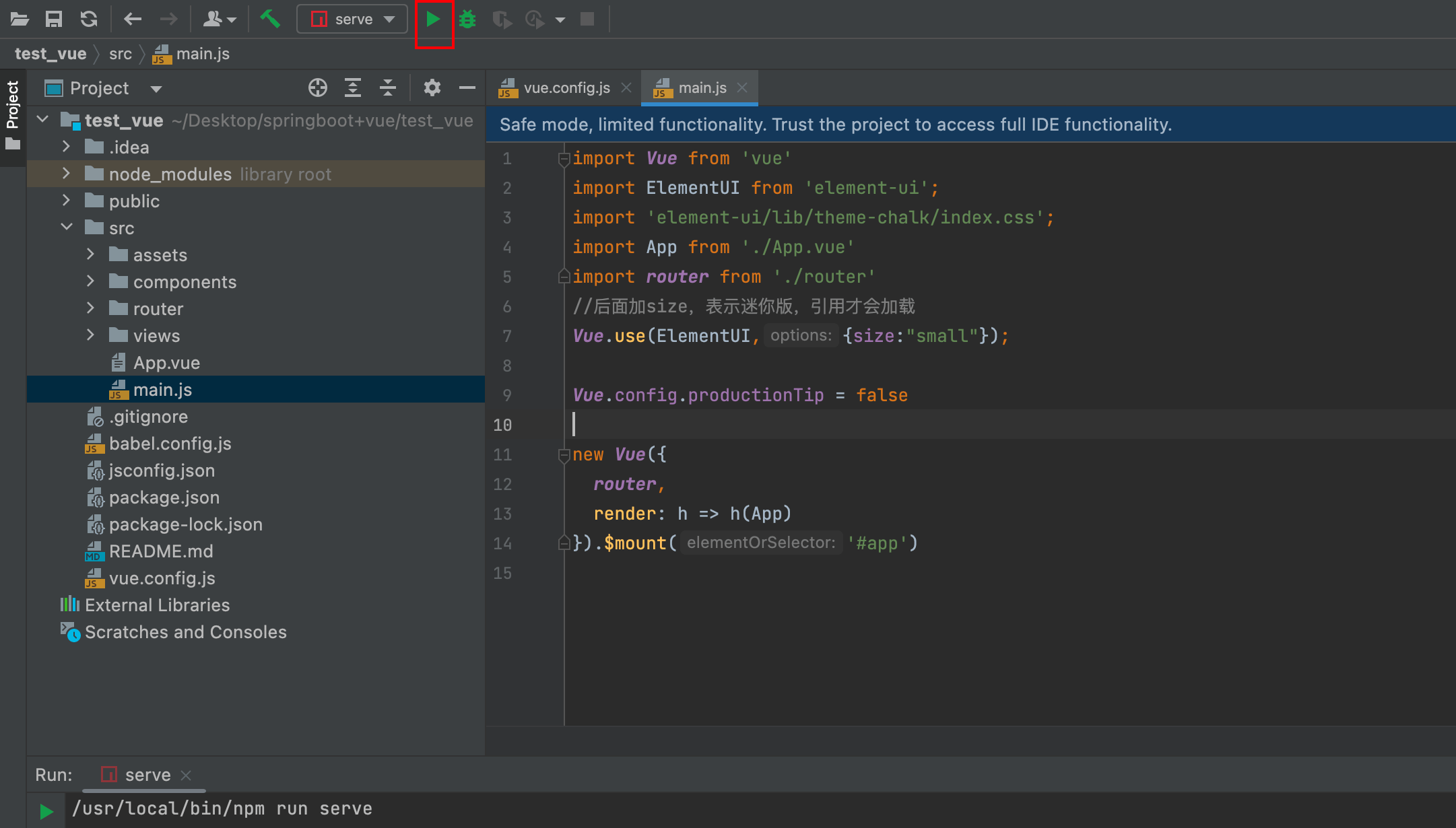Viewport: 1456px width, 828px height.
Task: Click the profiler run icon
Action: coord(535,19)
